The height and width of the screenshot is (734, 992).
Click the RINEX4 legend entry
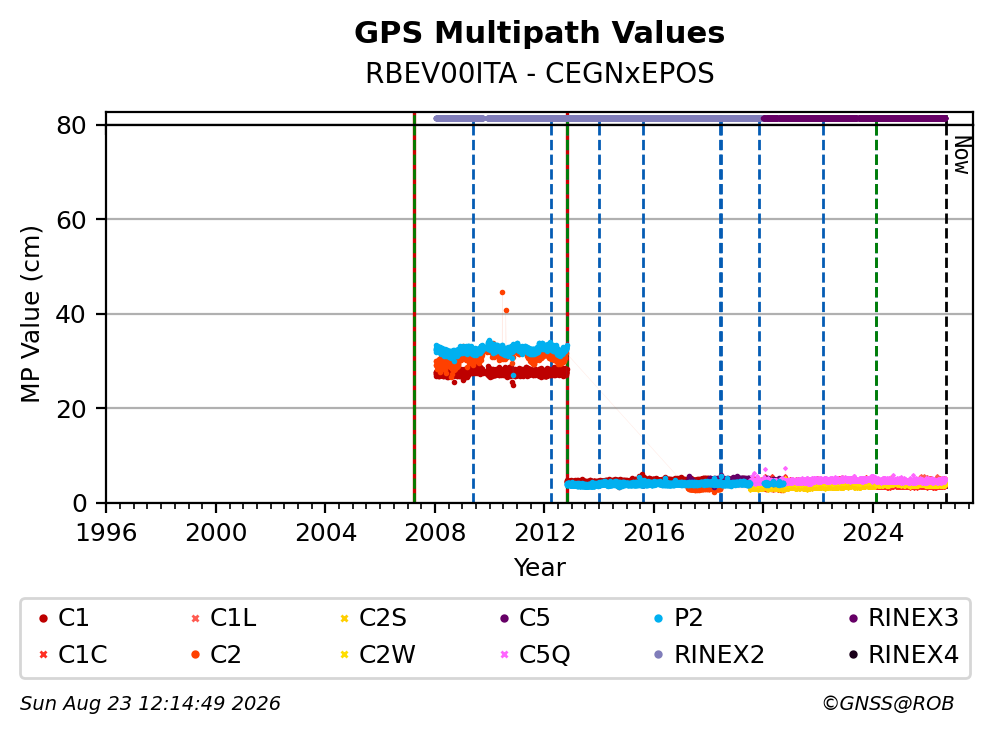click(x=903, y=655)
